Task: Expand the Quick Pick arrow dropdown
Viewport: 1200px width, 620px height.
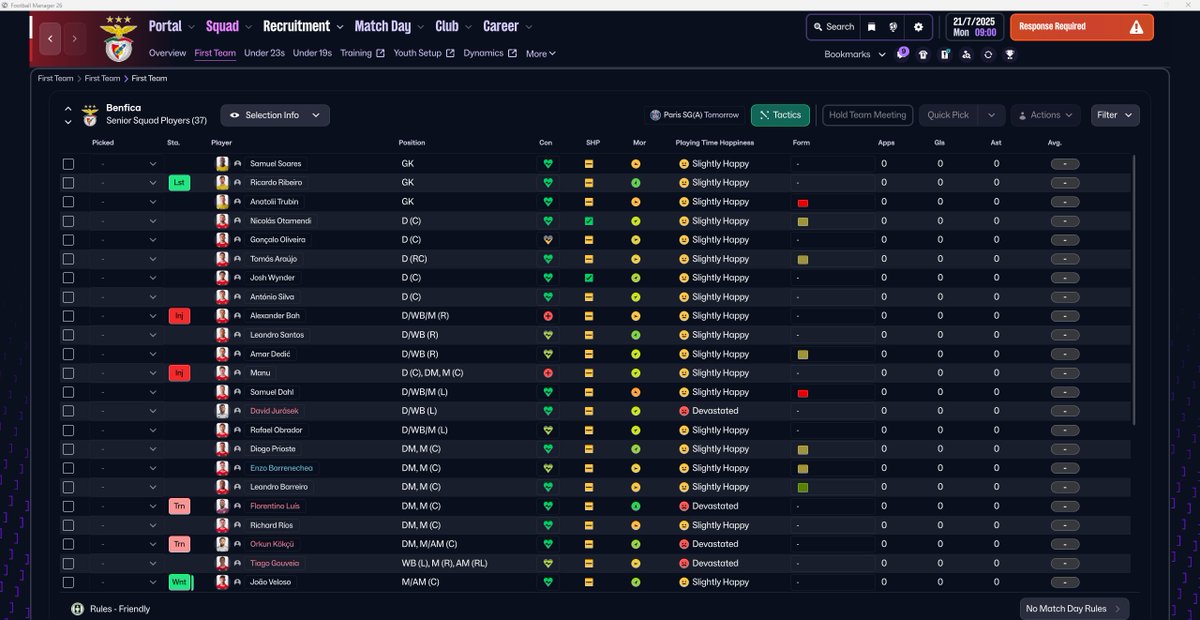Action: click(990, 115)
